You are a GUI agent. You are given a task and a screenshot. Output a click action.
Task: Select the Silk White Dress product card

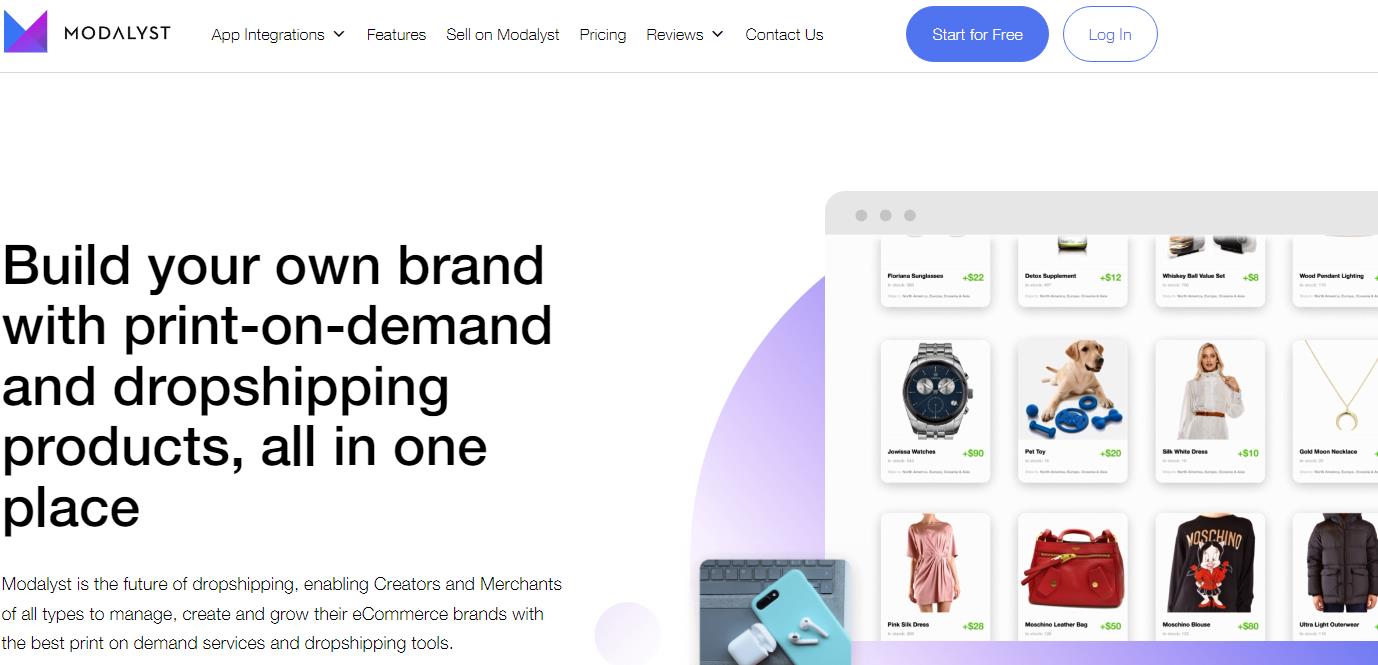point(1210,411)
